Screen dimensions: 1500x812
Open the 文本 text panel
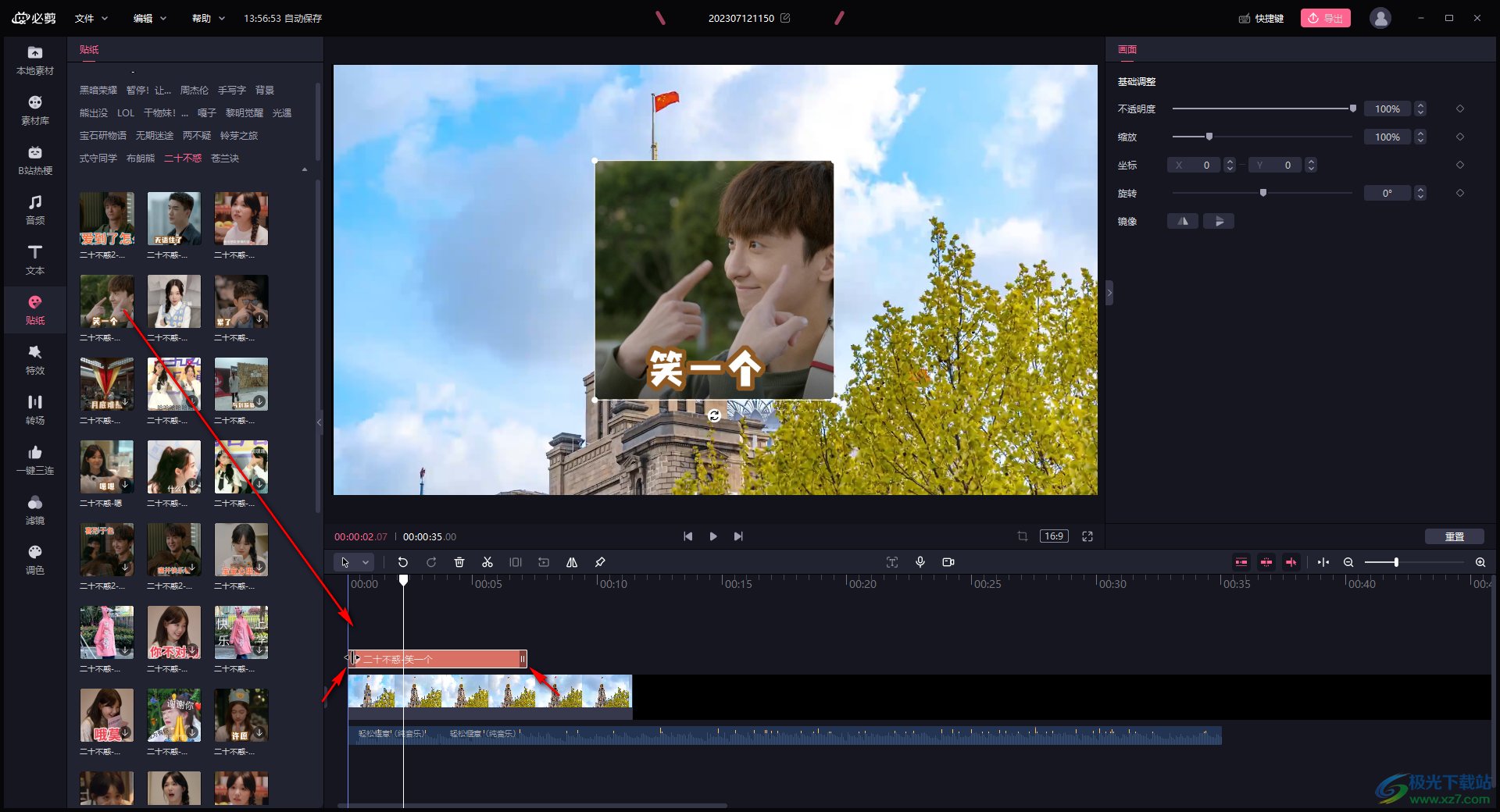pyautogui.click(x=35, y=261)
